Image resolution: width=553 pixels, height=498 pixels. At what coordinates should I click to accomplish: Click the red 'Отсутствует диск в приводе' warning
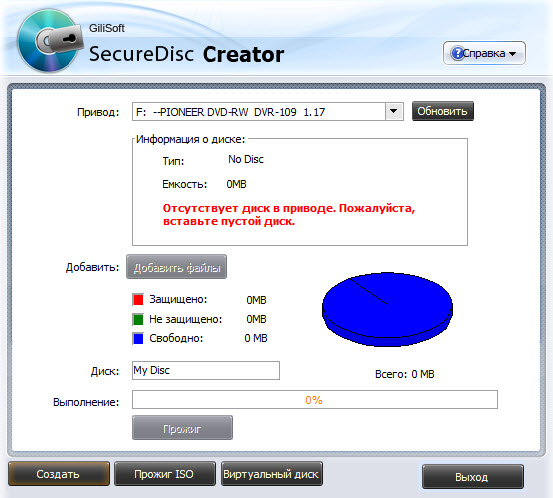[x=288, y=215]
